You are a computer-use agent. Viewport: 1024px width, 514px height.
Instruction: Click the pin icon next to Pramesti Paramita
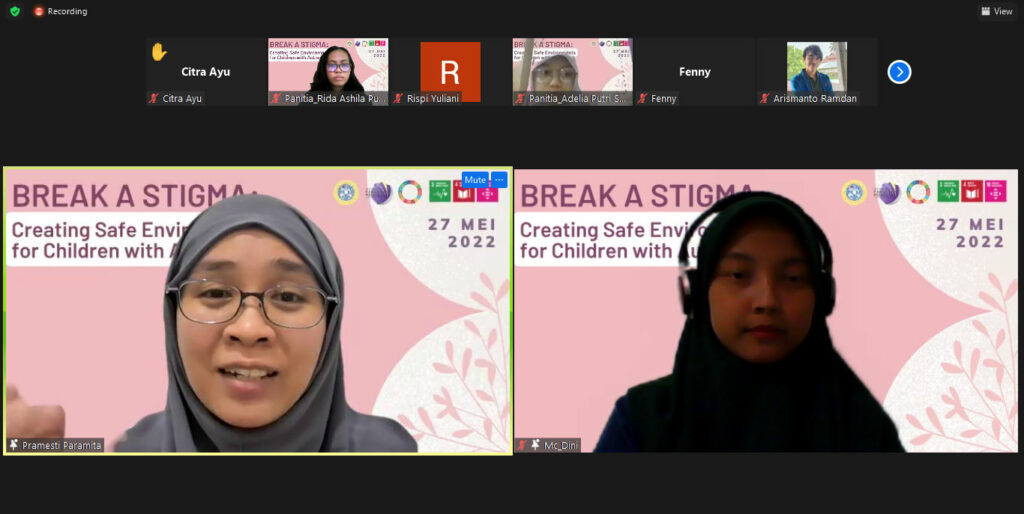[14, 444]
